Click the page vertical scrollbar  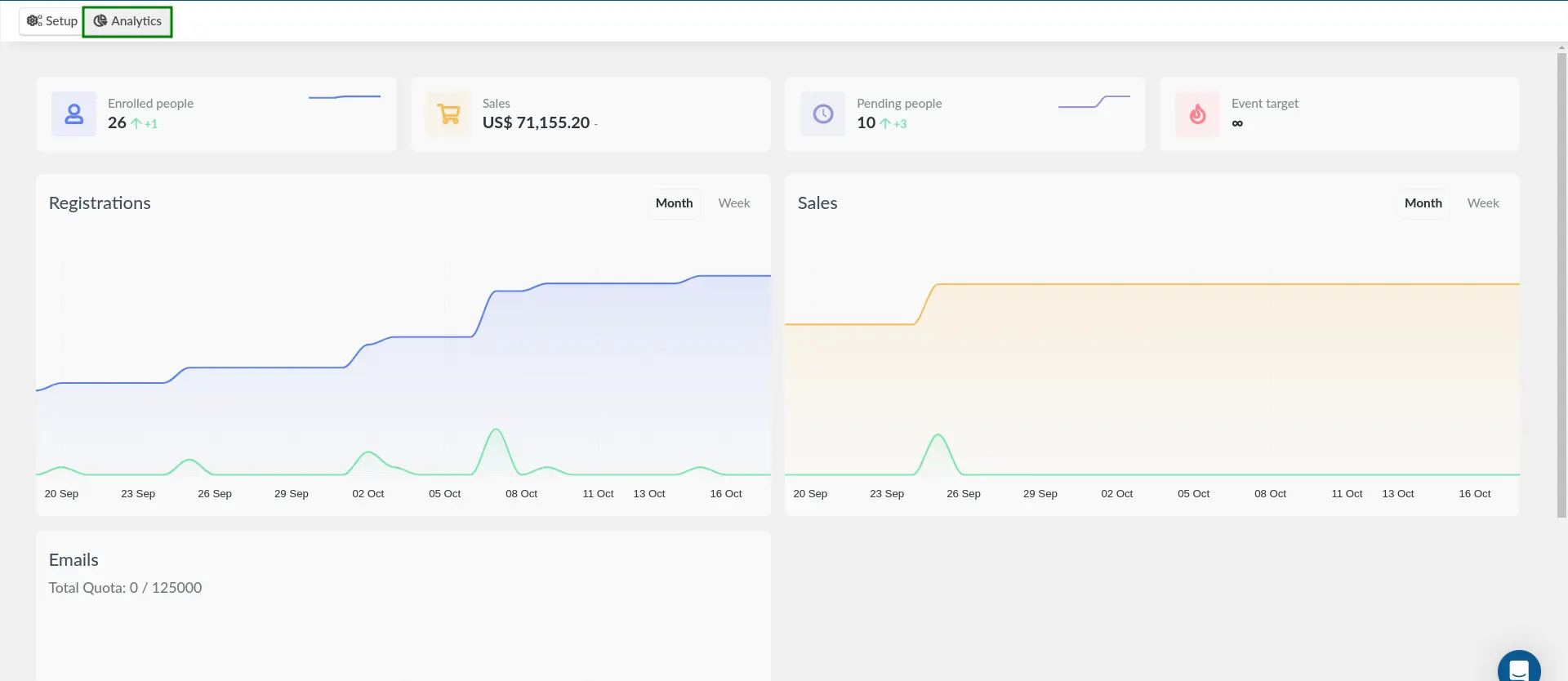(x=1561, y=286)
